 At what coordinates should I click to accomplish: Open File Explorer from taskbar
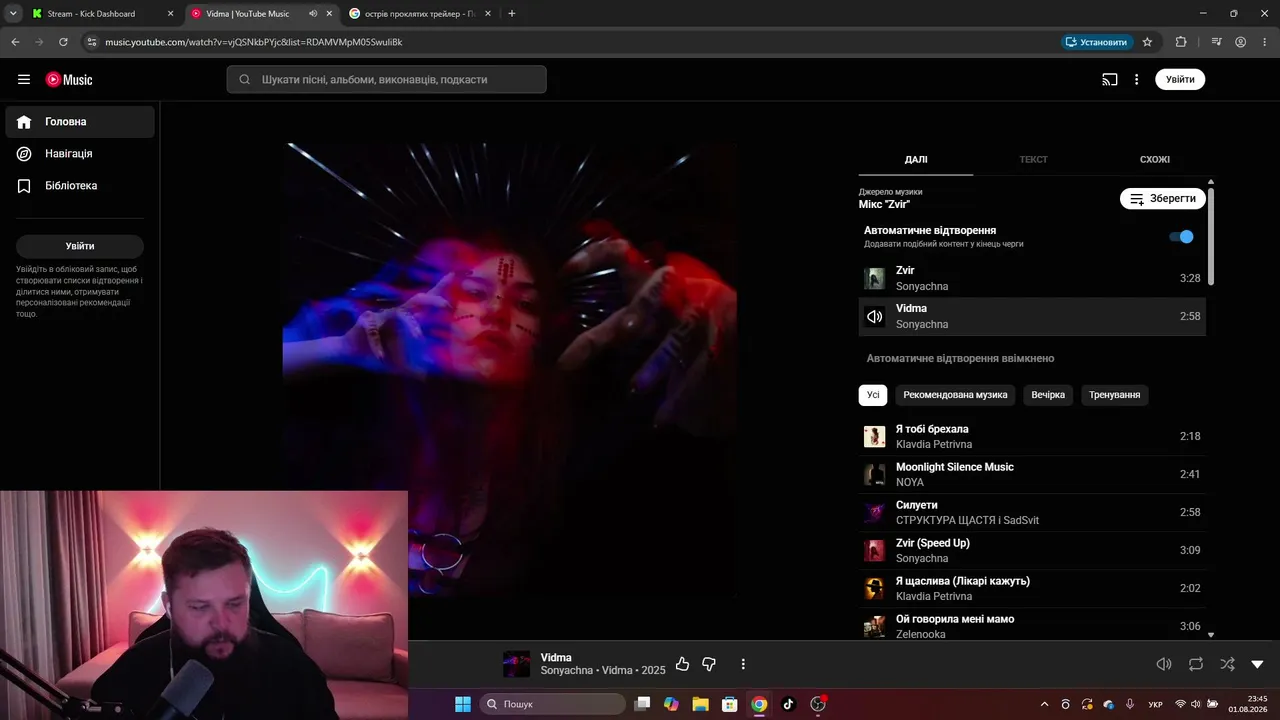(700, 704)
